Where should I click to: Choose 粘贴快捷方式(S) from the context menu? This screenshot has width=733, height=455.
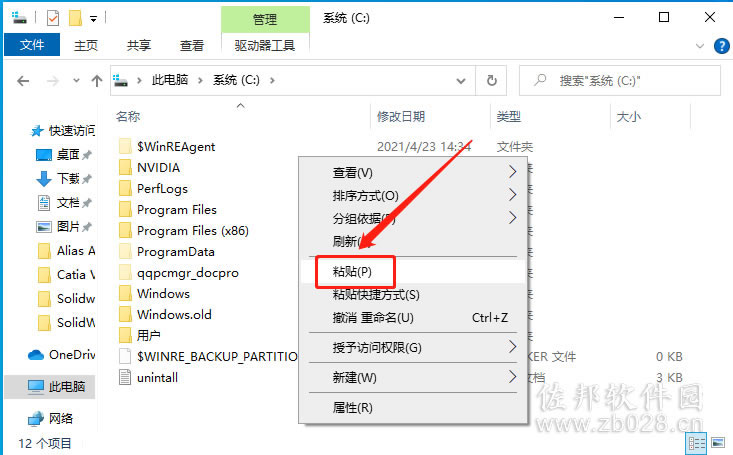coord(413,295)
